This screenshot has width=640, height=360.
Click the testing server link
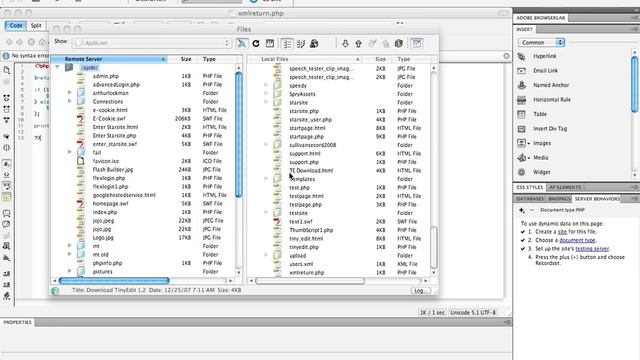[592, 249]
